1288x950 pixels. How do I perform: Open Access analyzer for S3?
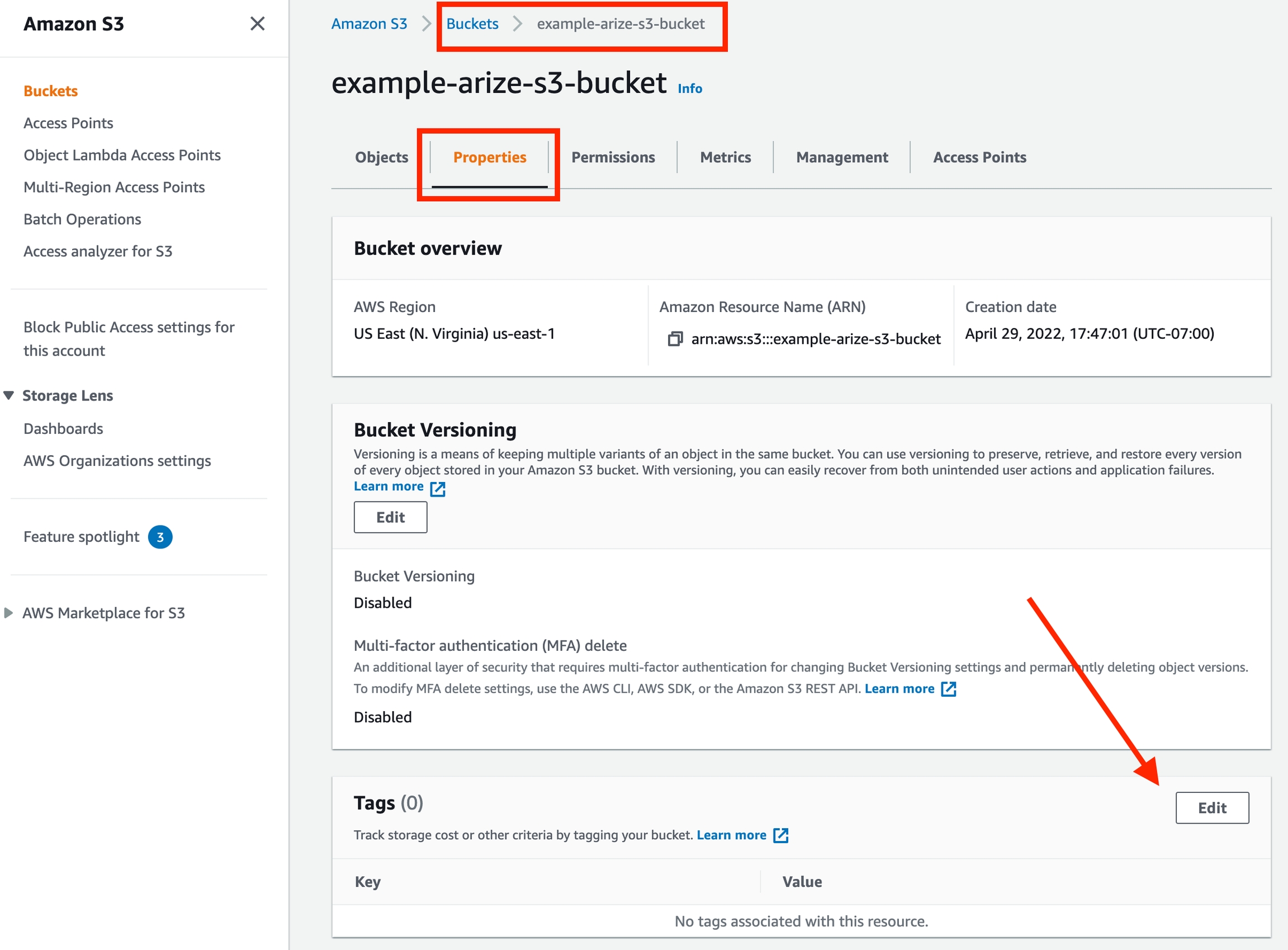point(98,251)
